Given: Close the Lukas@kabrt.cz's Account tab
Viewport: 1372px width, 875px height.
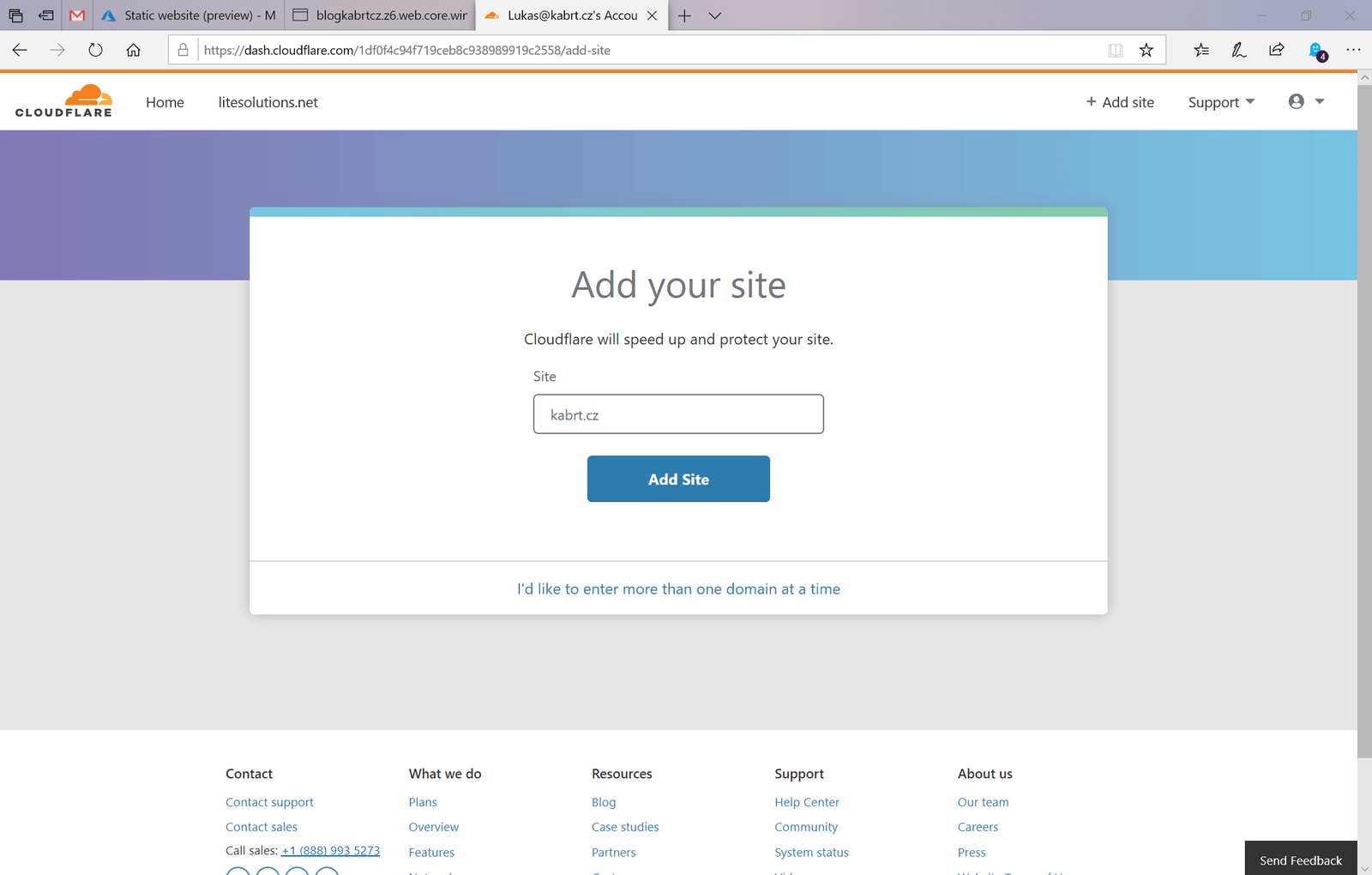Looking at the screenshot, I should tap(652, 15).
